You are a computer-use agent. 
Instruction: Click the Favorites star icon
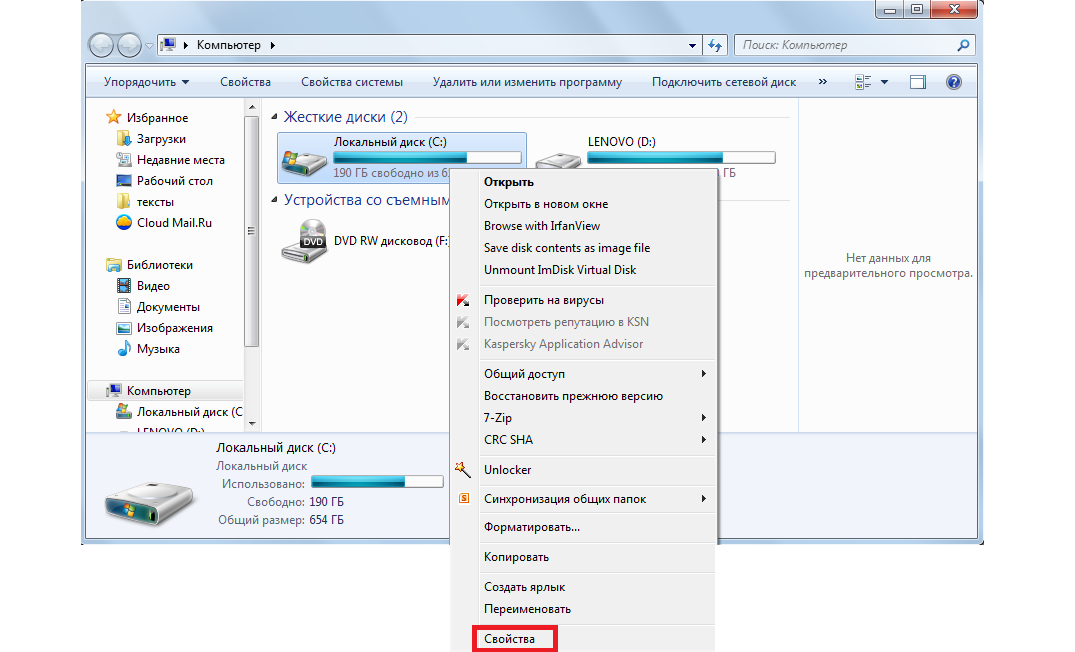[114, 117]
